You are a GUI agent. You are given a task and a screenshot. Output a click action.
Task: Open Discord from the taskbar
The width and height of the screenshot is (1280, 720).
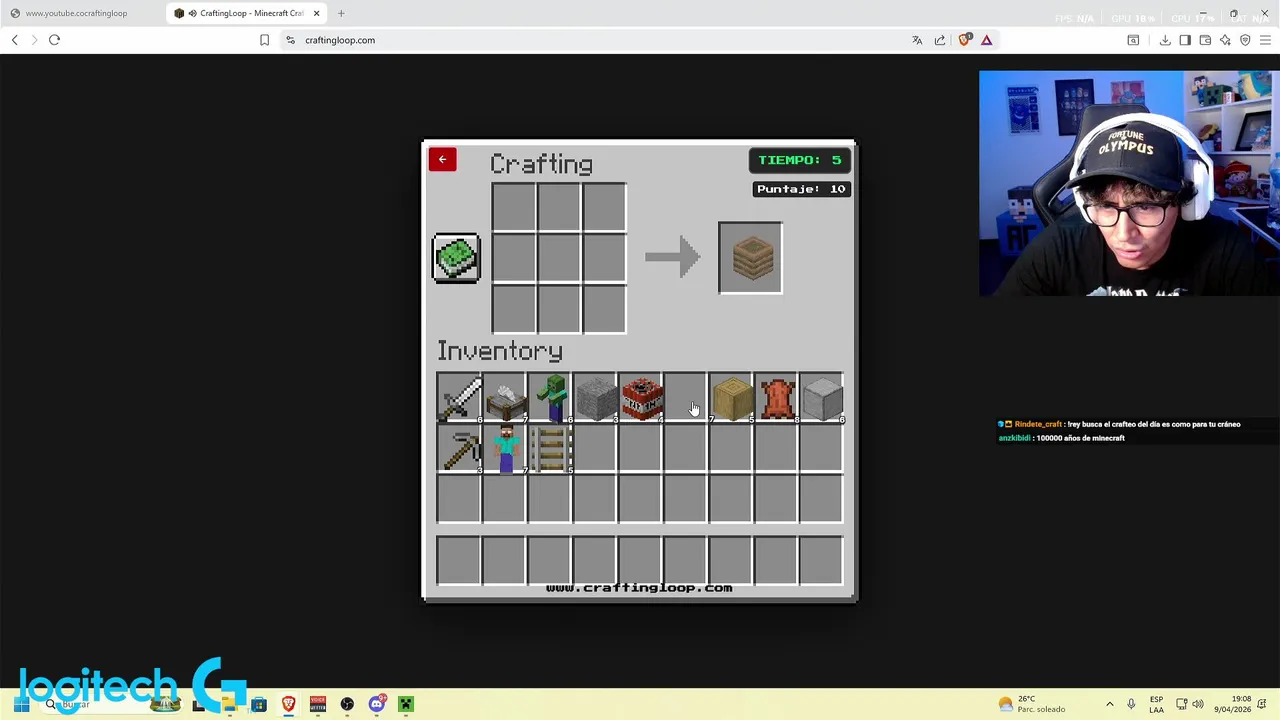377,704
